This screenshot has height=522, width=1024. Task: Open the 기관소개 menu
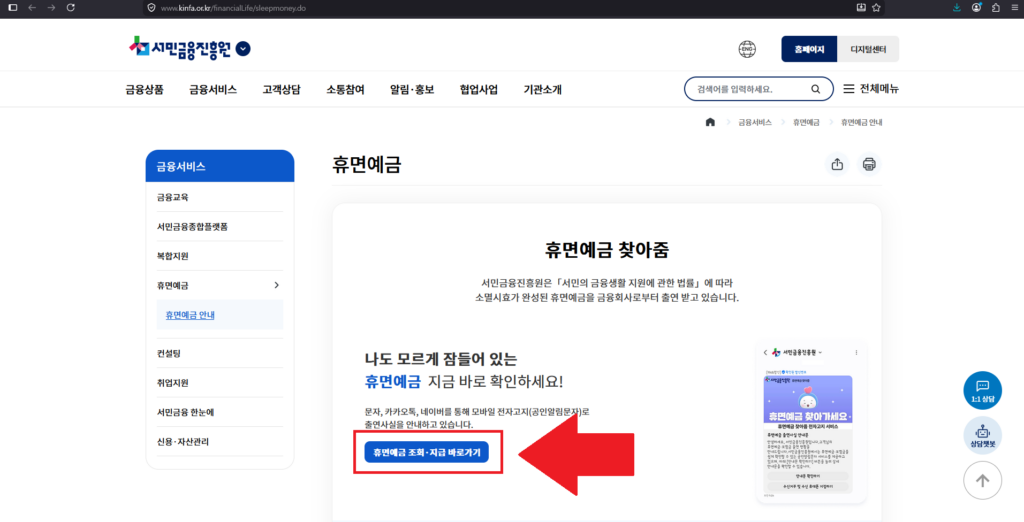543,90
